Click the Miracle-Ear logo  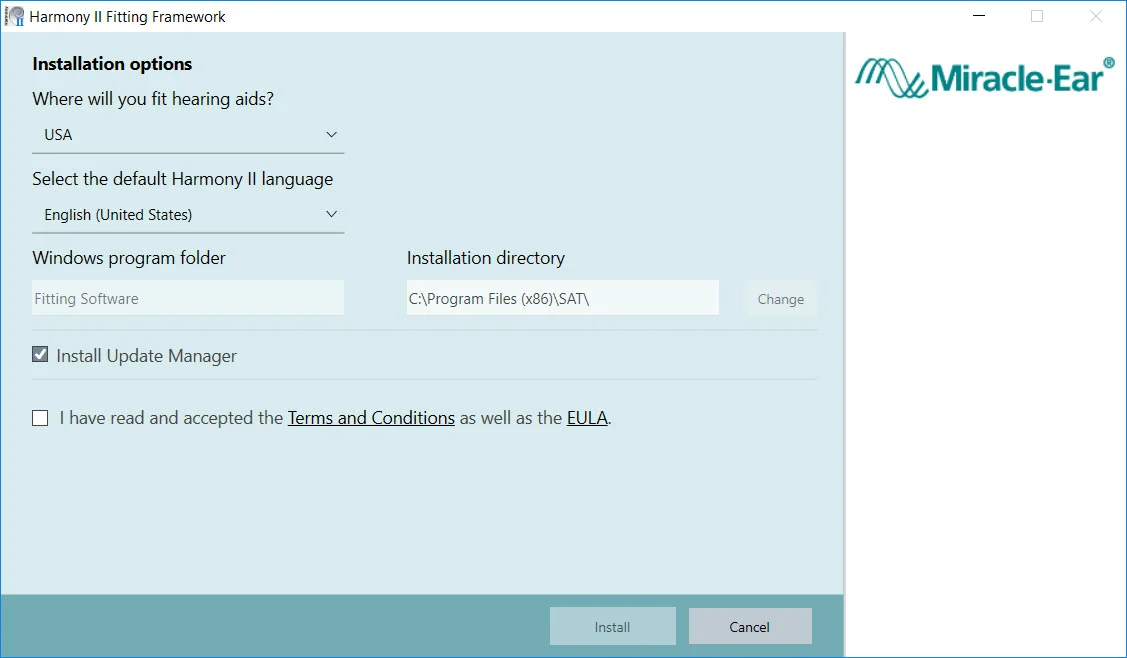tap(985, 77)
